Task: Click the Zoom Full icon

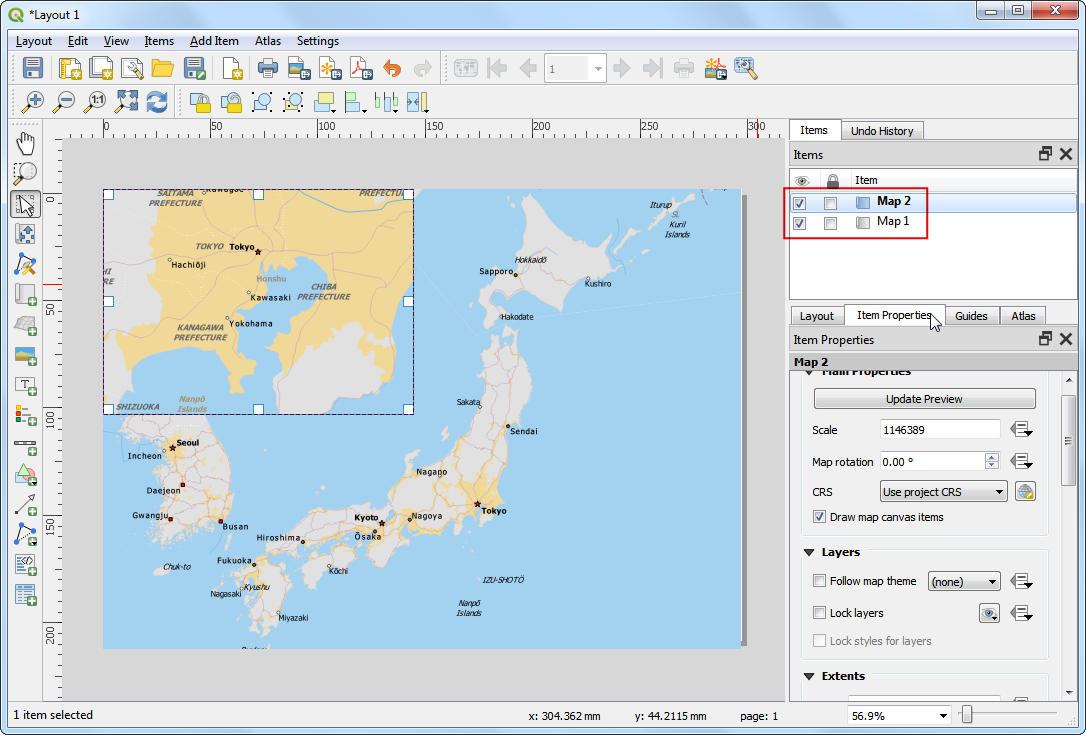Action: (x=126, y=101)
